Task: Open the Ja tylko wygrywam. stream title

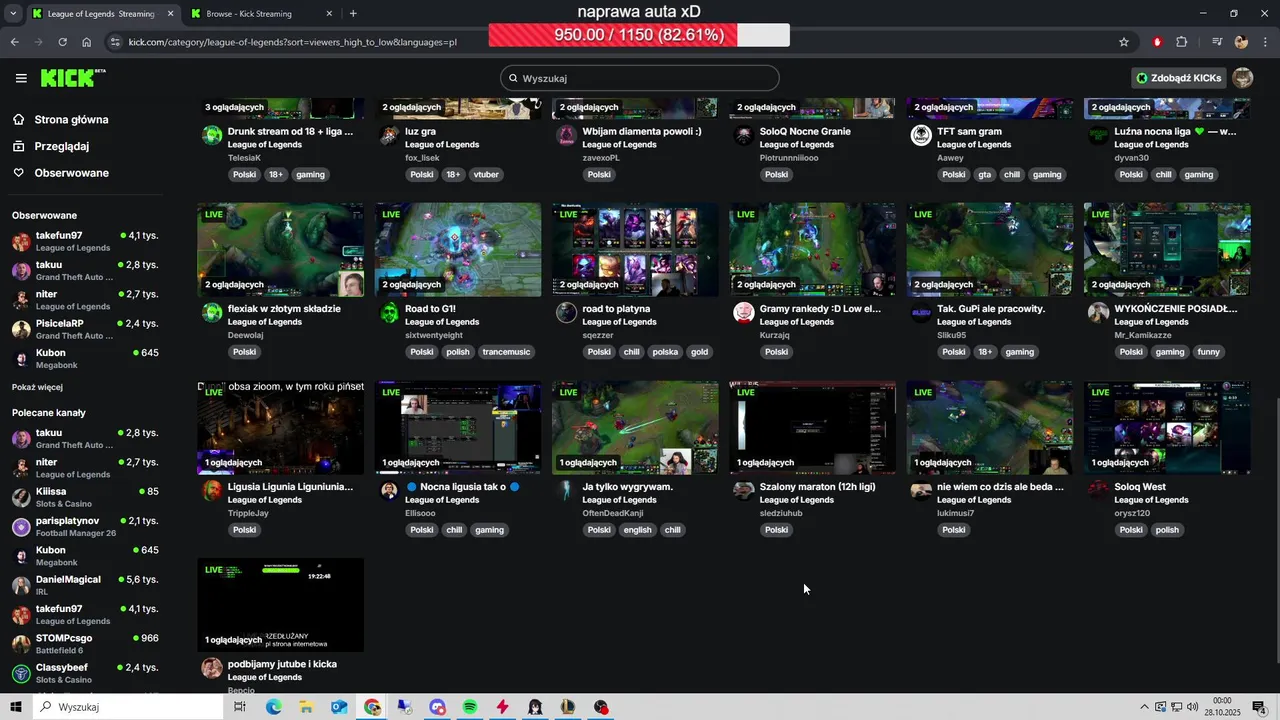Action: 628,487
